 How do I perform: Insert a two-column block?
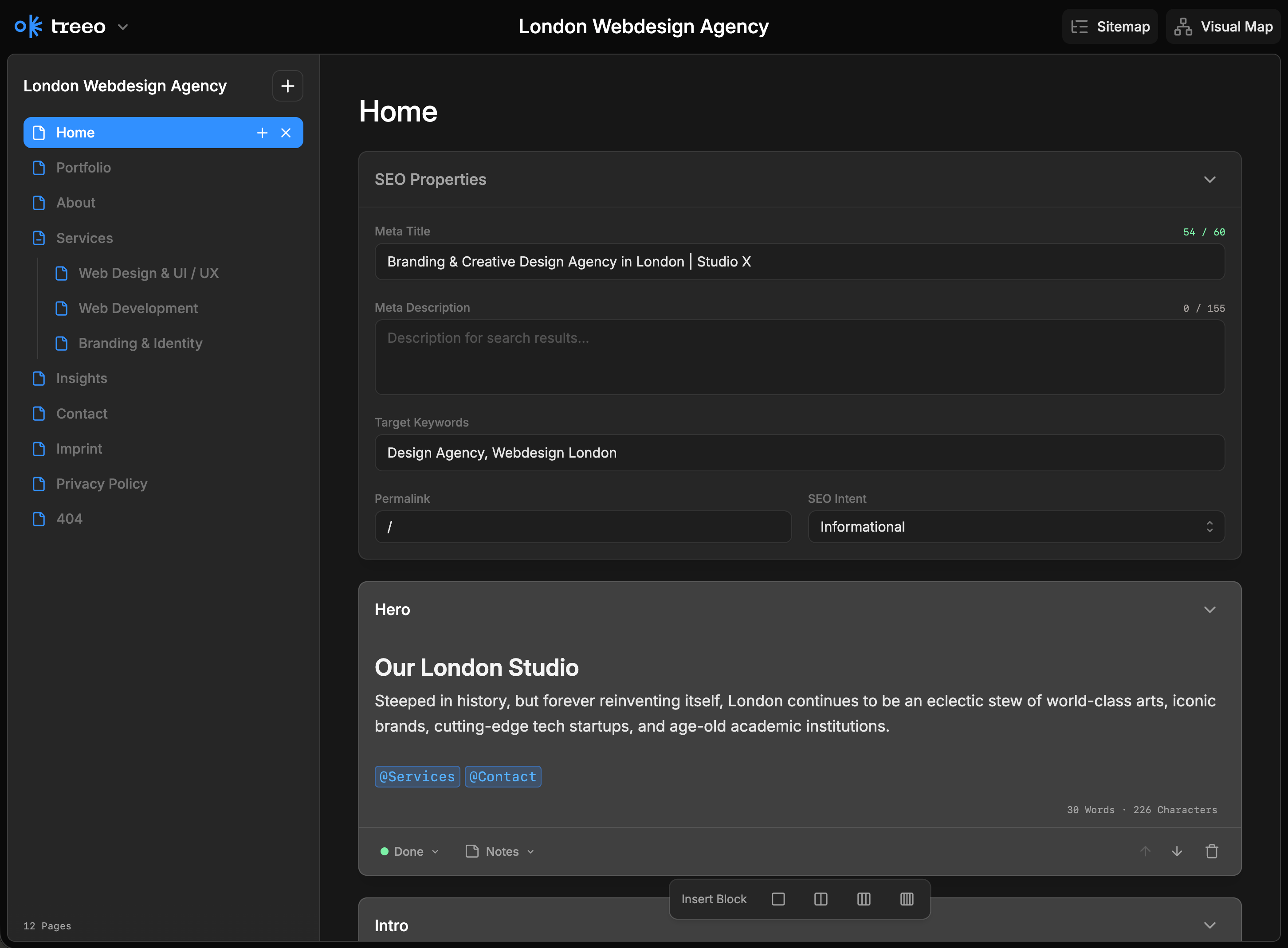pos(821,899)
